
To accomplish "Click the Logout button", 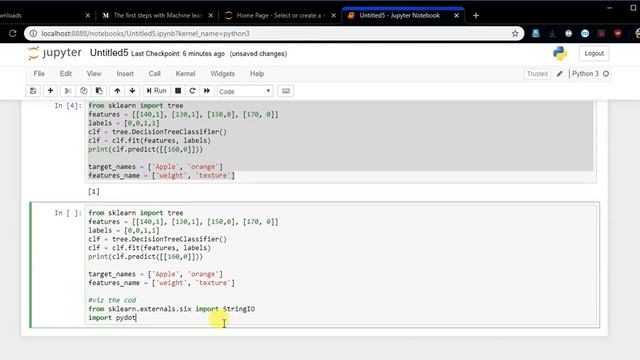I will [594, 53].
